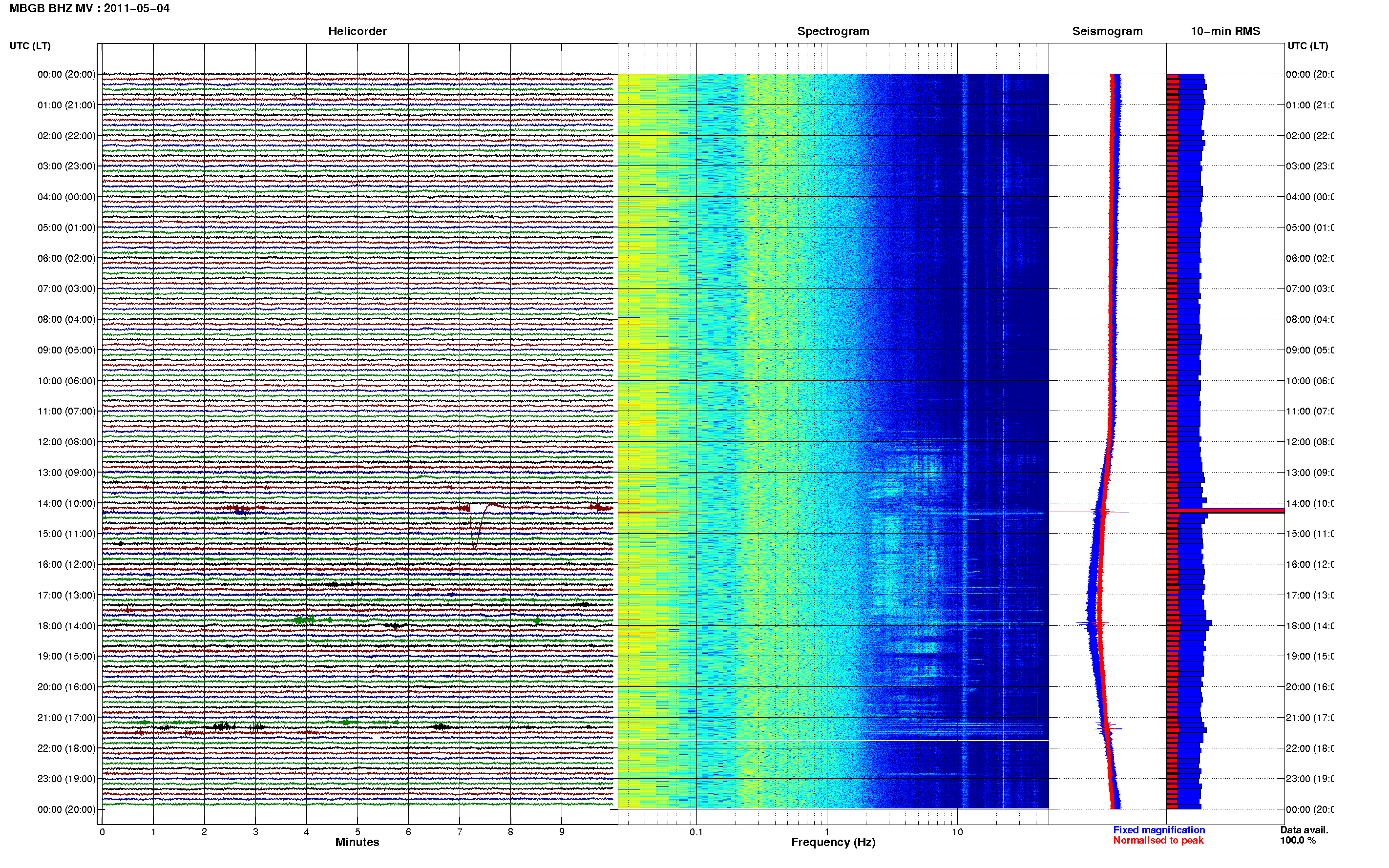Click left time label '18:00 (14:00)'
Viewport: 1389px width, 868px height.
[66, 626]
